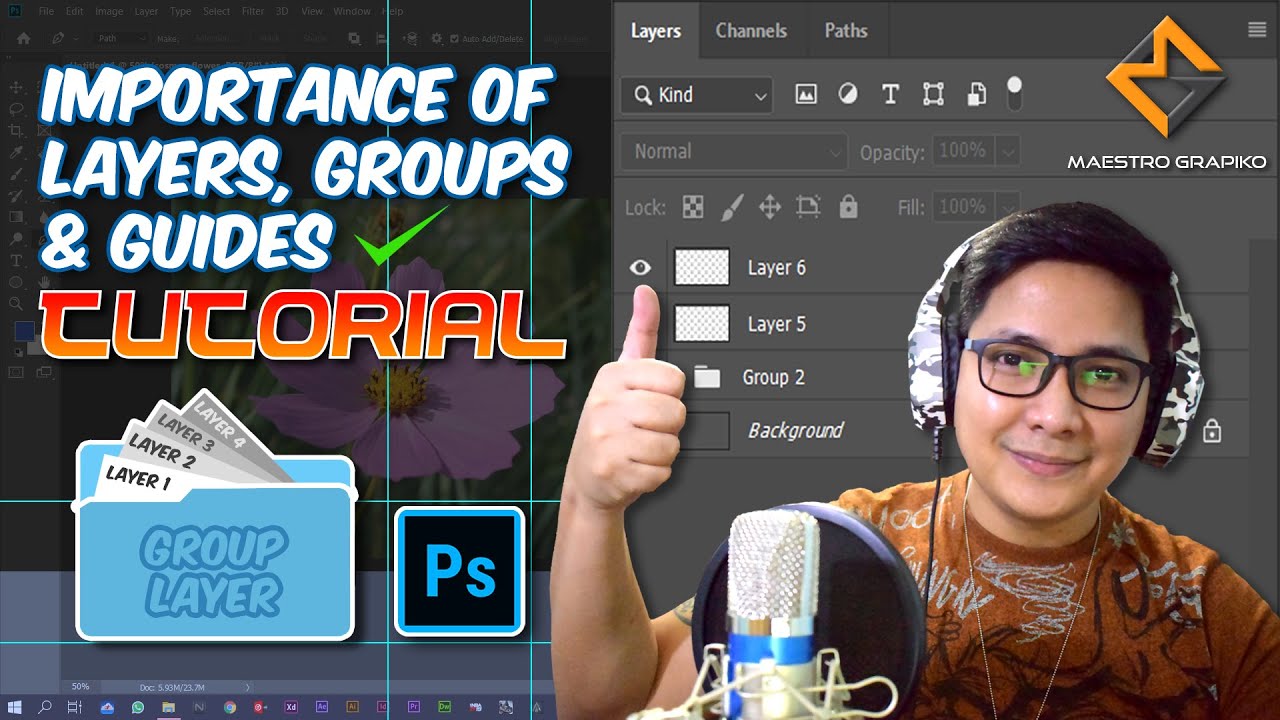Open the Filter menu
1280x720 pixels.
tap(253, 11)
